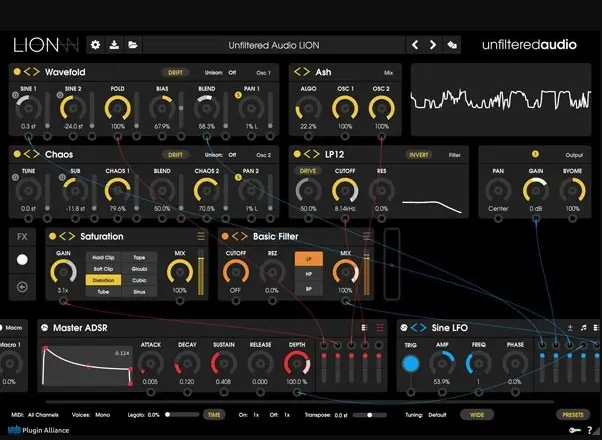Click the FX tab button

click(x=22, y=237)
